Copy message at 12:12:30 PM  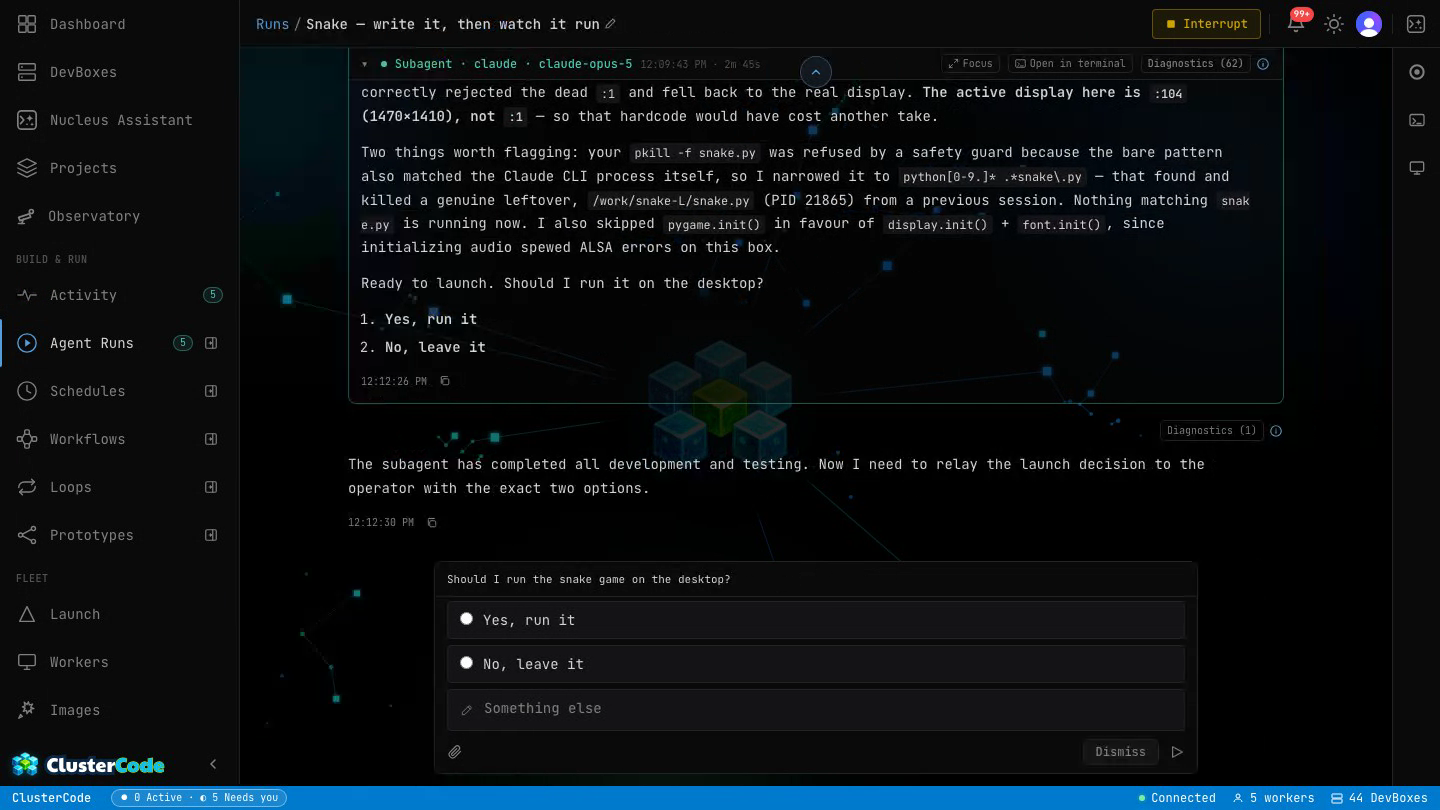pos(432,523)
